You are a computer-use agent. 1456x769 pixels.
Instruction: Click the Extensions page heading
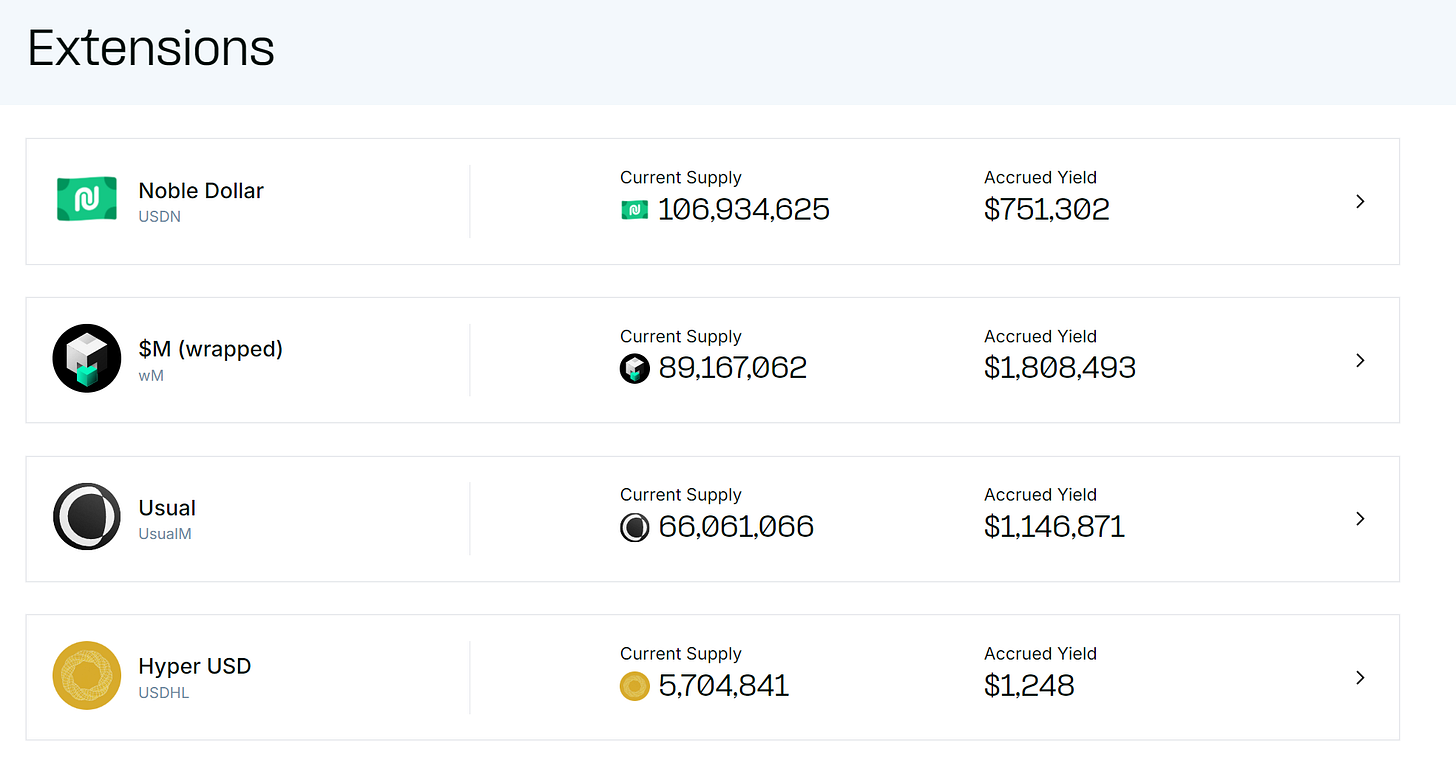click(x=151, y=48)
